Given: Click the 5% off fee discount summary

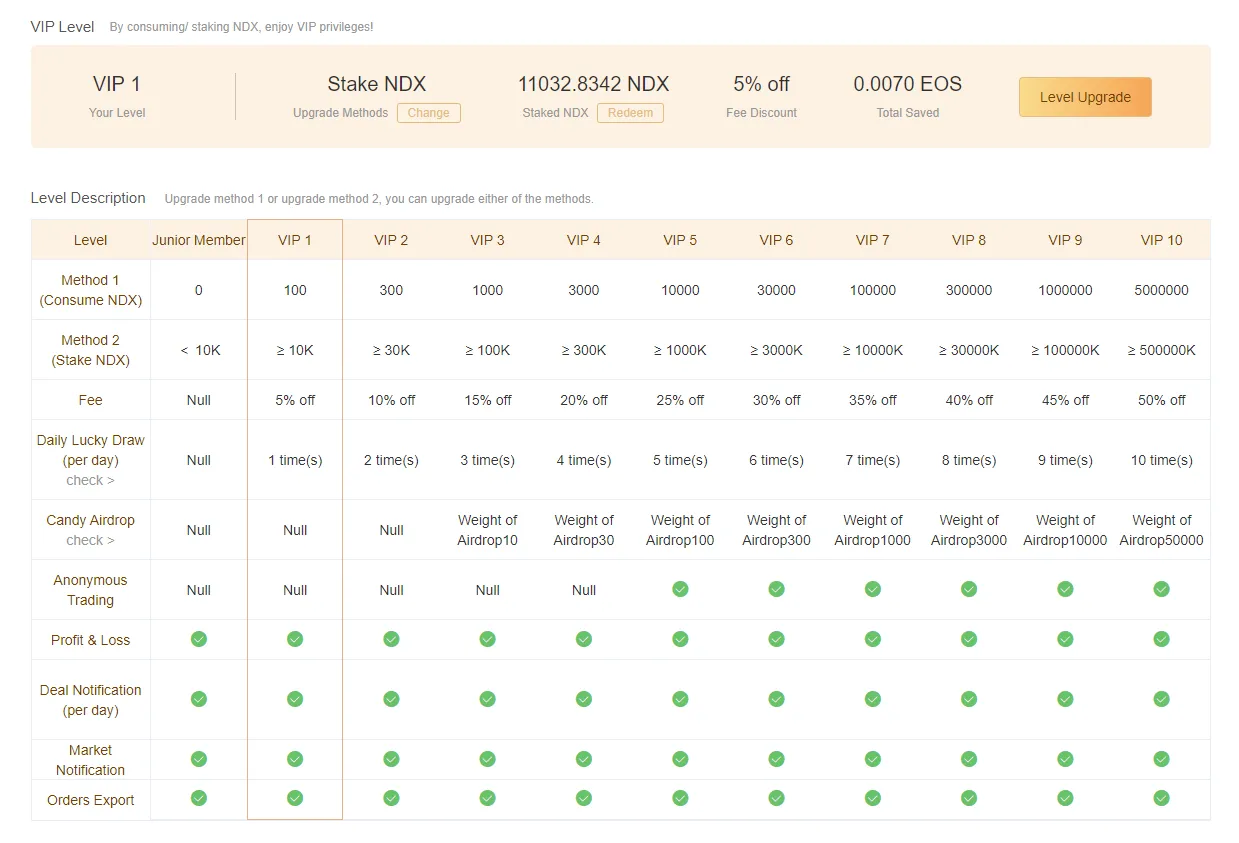Looking at the screenshot, I should point(761,84).
